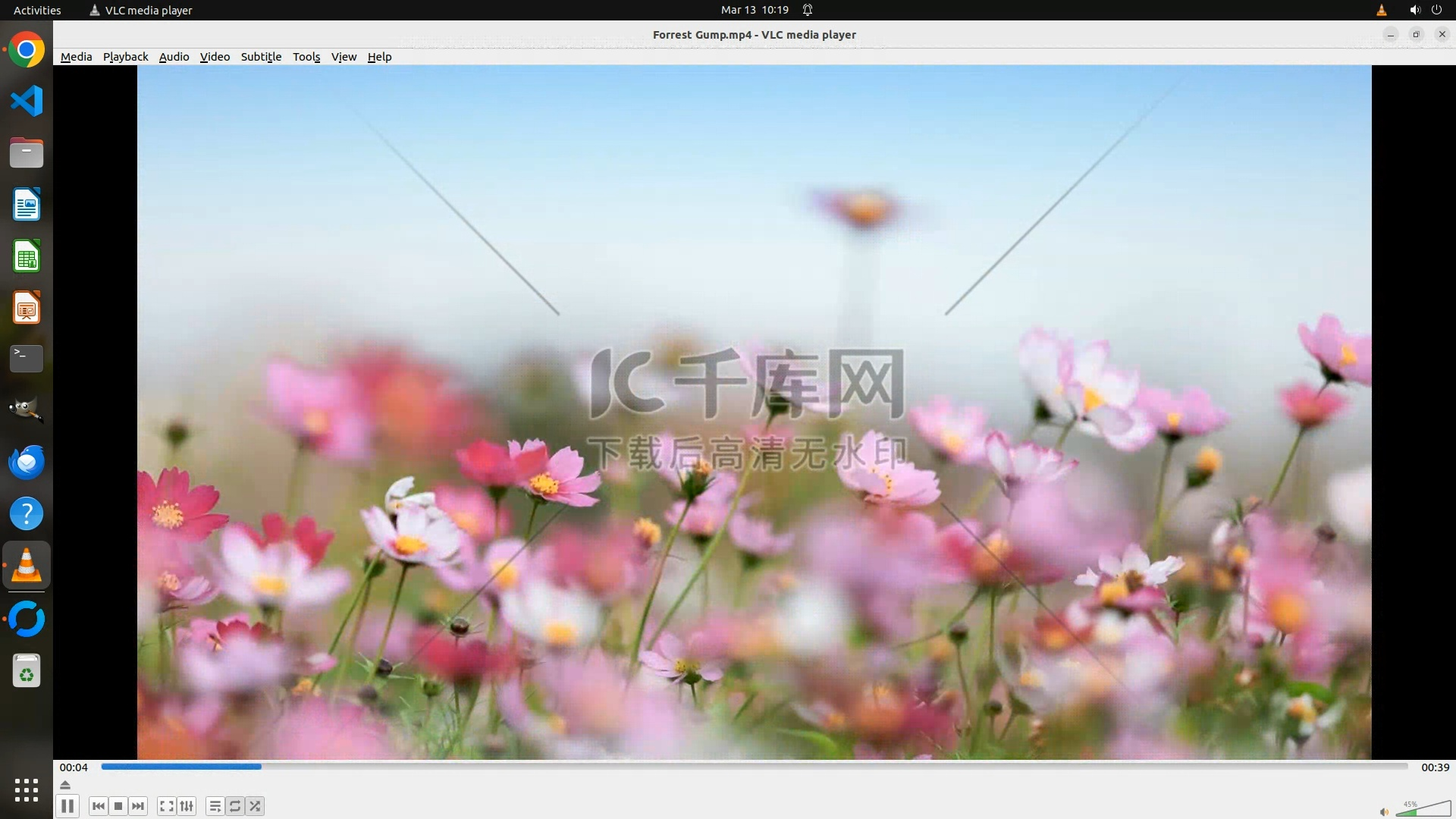Expand the Subtitle menu
This screenshot has width=1456, height=819.
tap(261, 57)
